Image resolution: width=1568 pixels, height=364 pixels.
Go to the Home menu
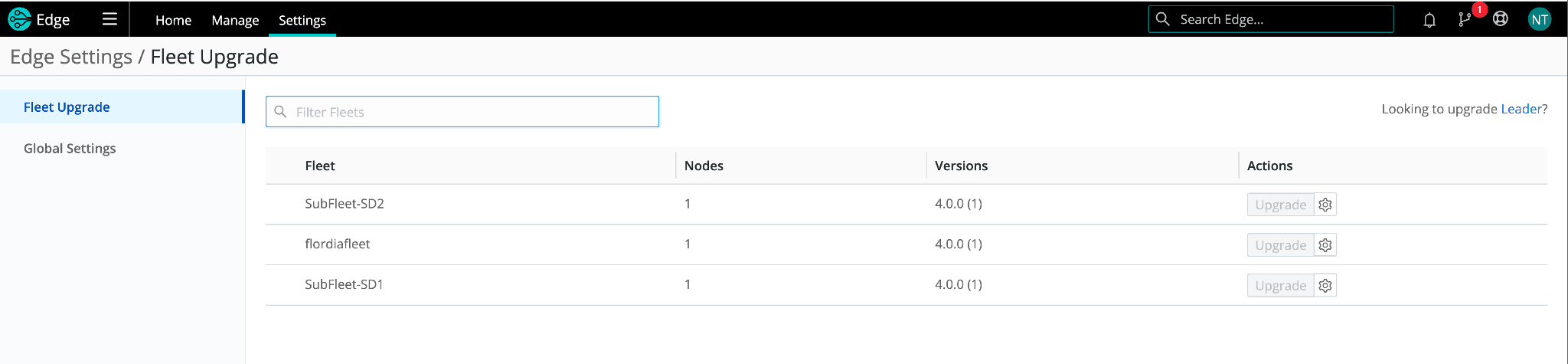(173, 21)
